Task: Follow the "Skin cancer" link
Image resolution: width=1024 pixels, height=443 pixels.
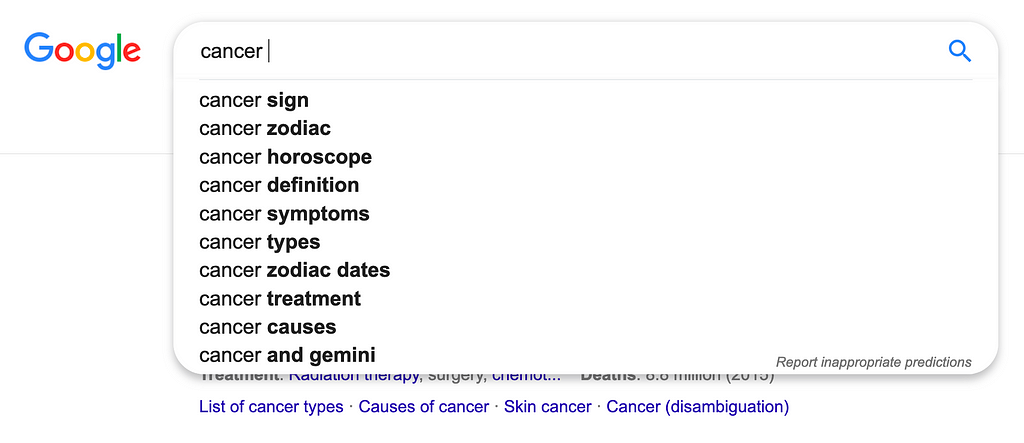Action: click(x=548, y=407)
